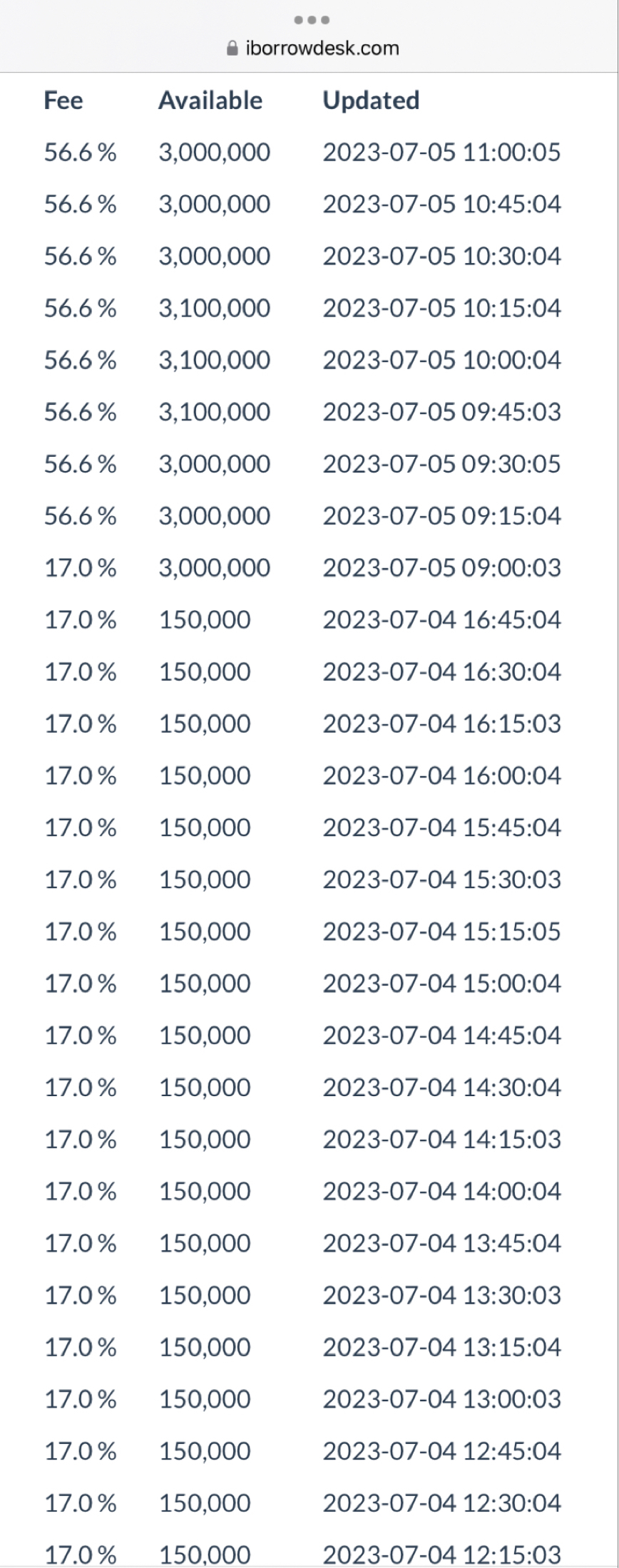Screen dimensions: 619x1568
Task: Select the 150,000 value at 13:00:03
Action: 205,1399
